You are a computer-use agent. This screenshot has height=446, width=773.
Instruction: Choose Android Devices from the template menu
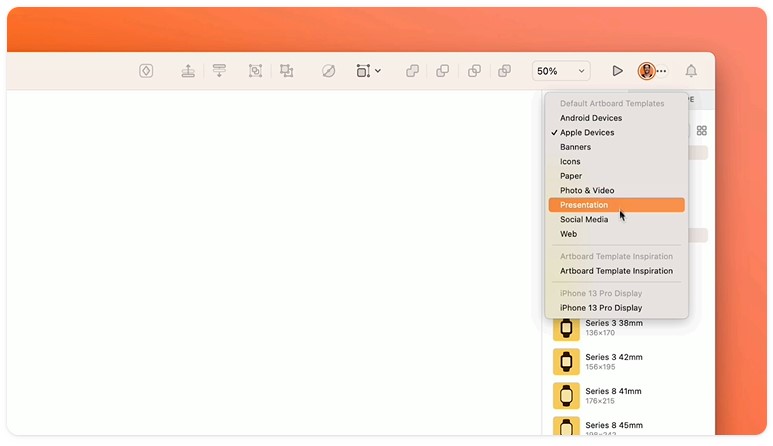616,118
